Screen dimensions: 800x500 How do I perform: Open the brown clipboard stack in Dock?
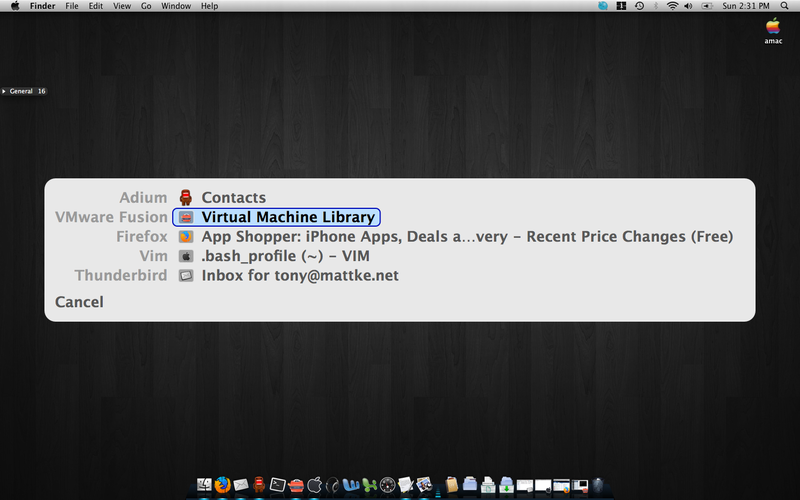[452, 485]
